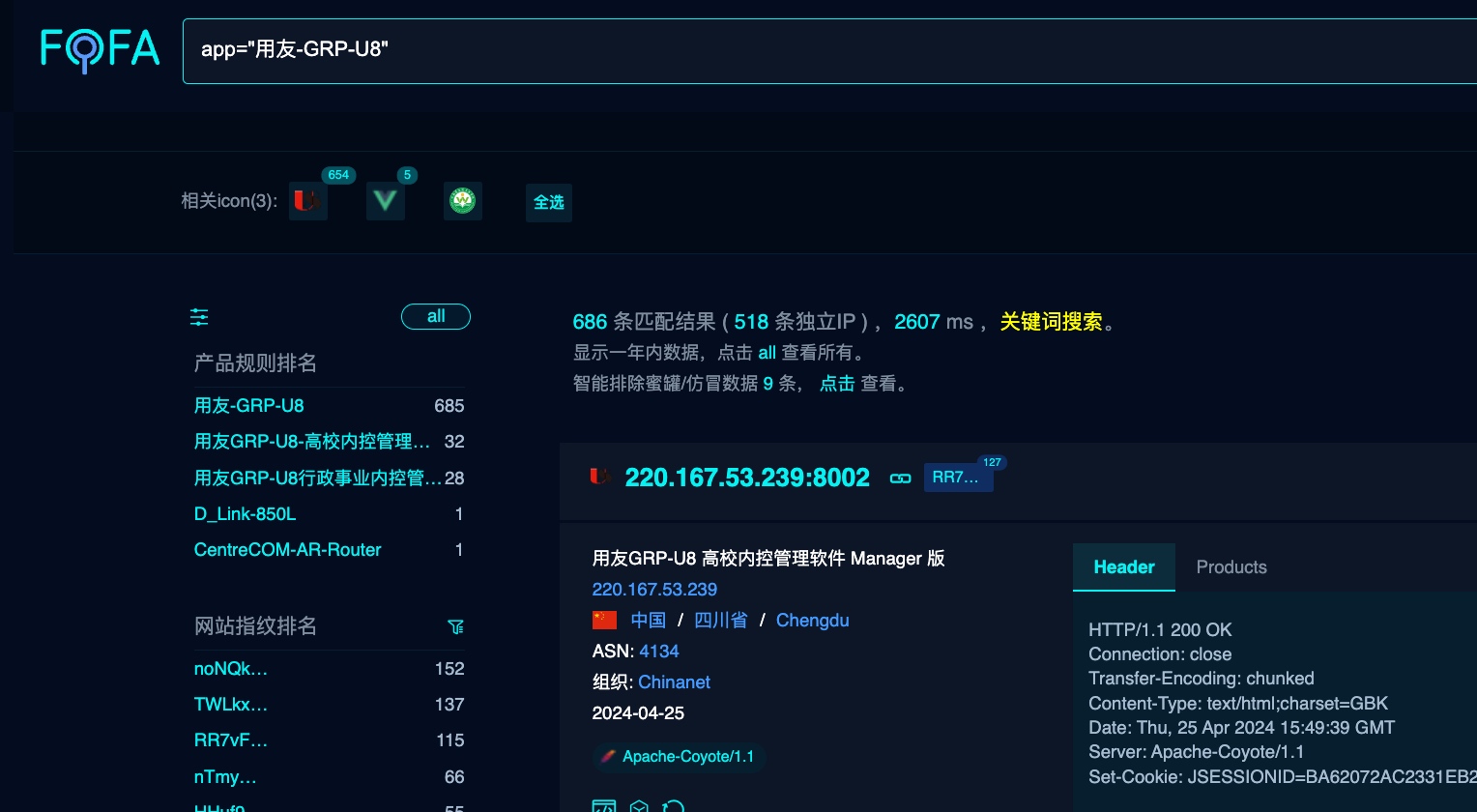
Task: Switch to the Header tab
Action: 1123,567
